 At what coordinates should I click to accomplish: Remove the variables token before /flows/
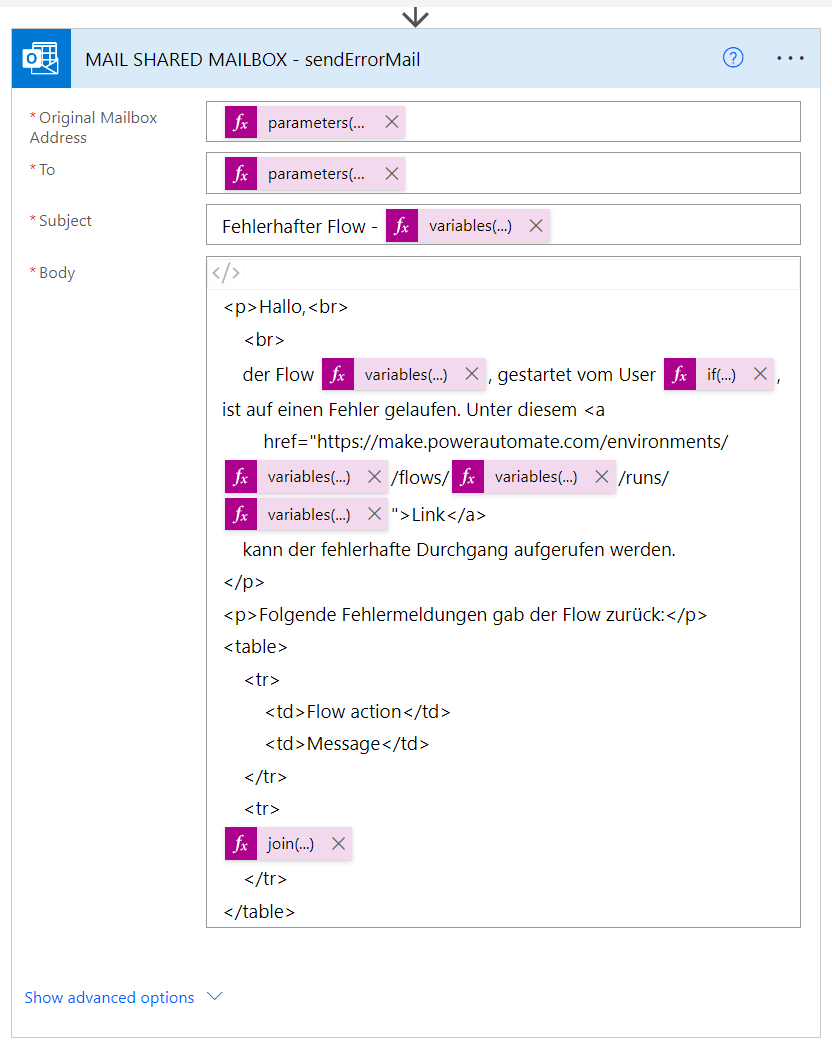[x=374, y=477]
